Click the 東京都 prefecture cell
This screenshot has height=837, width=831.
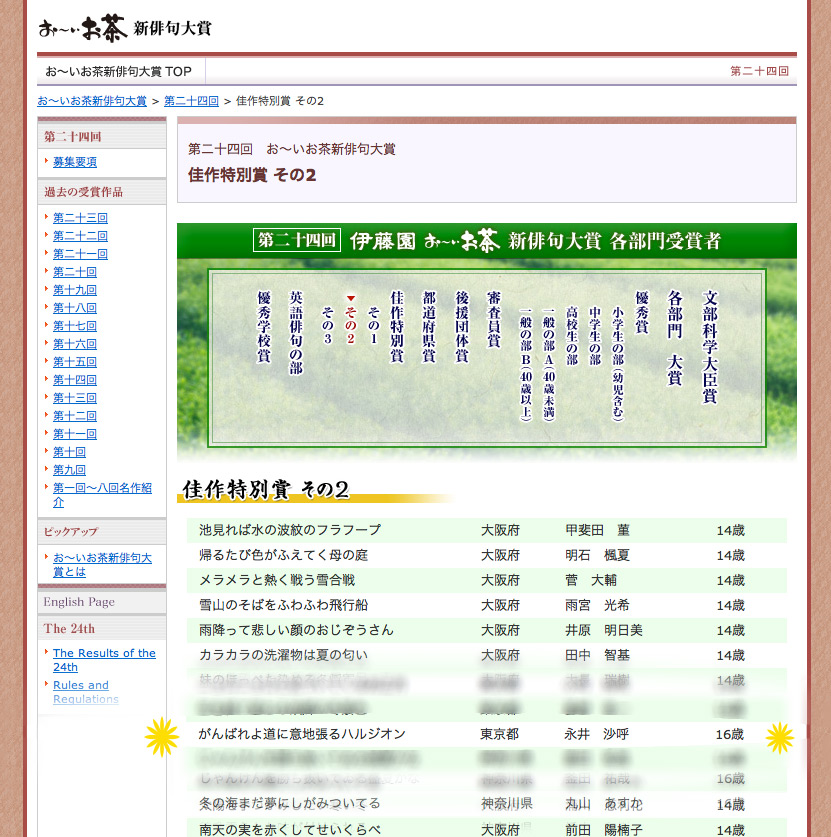pyautogui.click(x=500, y=735)
